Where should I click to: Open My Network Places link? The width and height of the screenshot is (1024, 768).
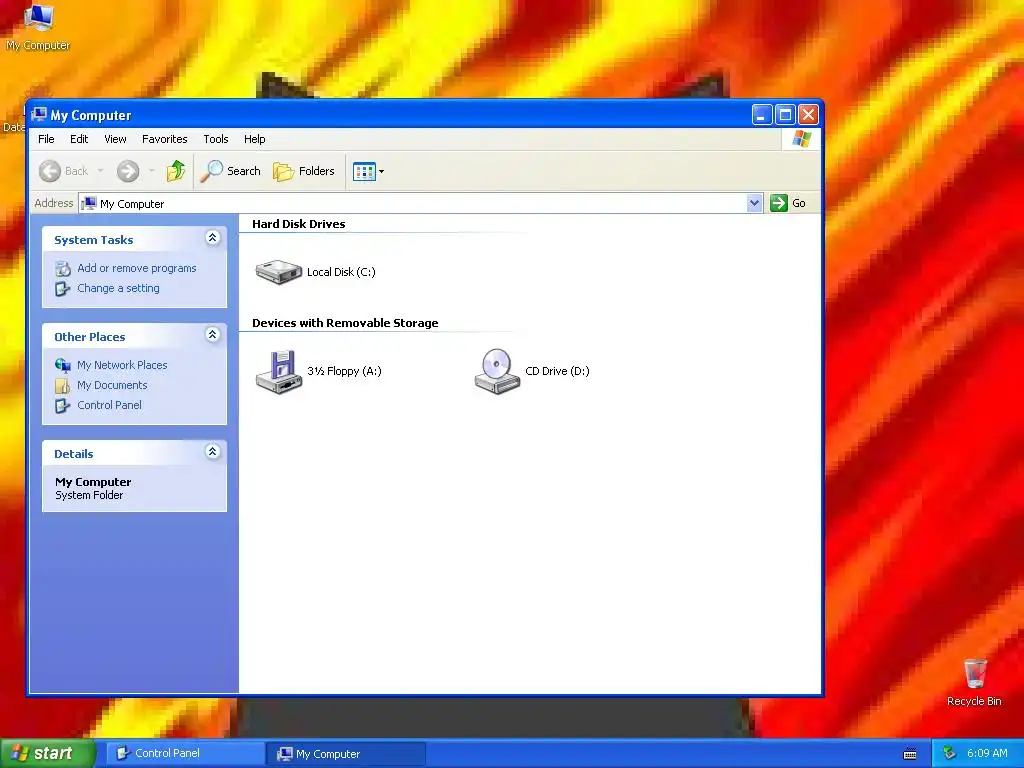click(122, 365)
